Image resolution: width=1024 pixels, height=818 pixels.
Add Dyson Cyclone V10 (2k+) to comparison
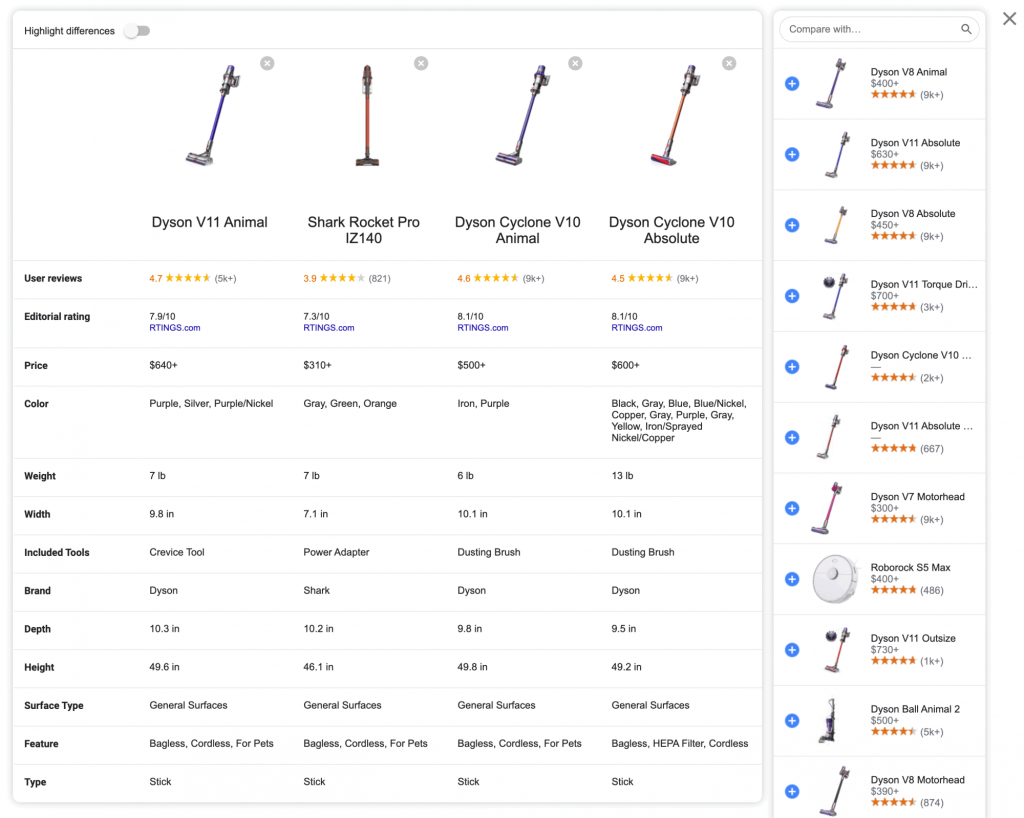pos(792,367)
